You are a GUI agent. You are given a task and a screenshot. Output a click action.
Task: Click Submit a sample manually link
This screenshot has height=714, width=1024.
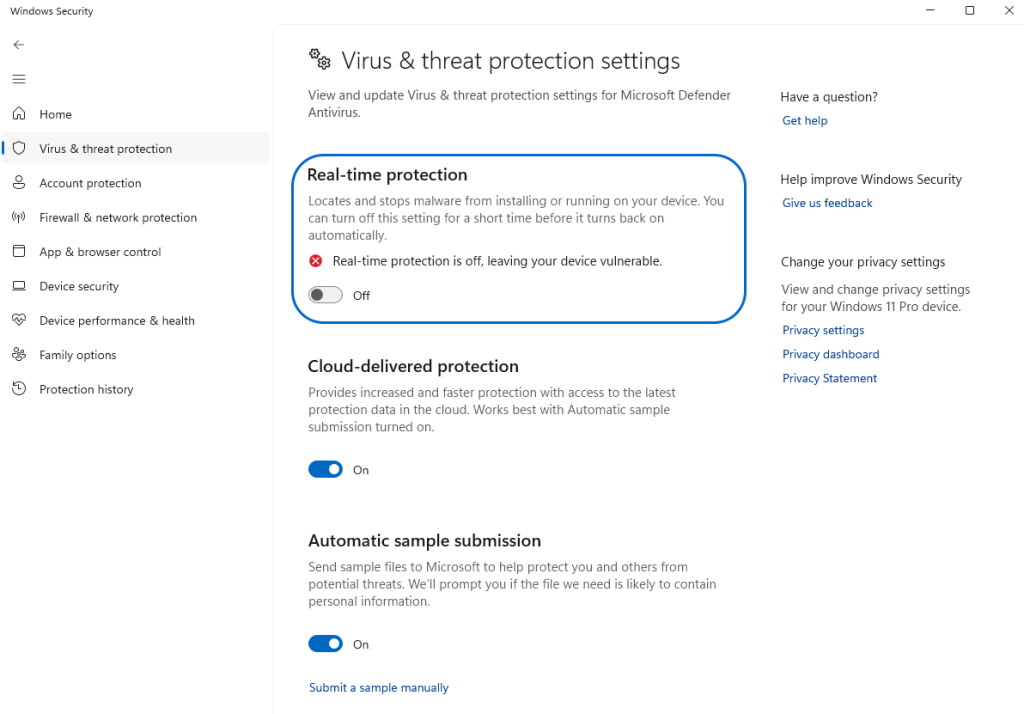(378, 687)
